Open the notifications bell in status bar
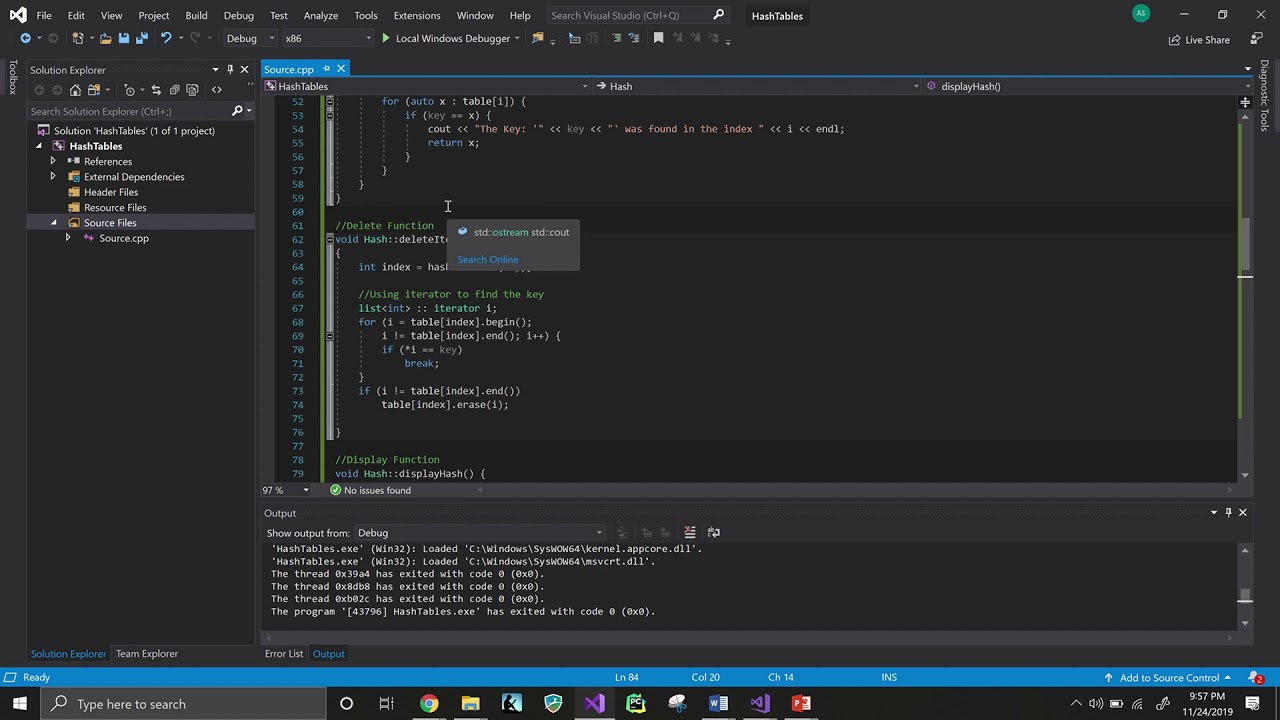 tap(1255, 677)
